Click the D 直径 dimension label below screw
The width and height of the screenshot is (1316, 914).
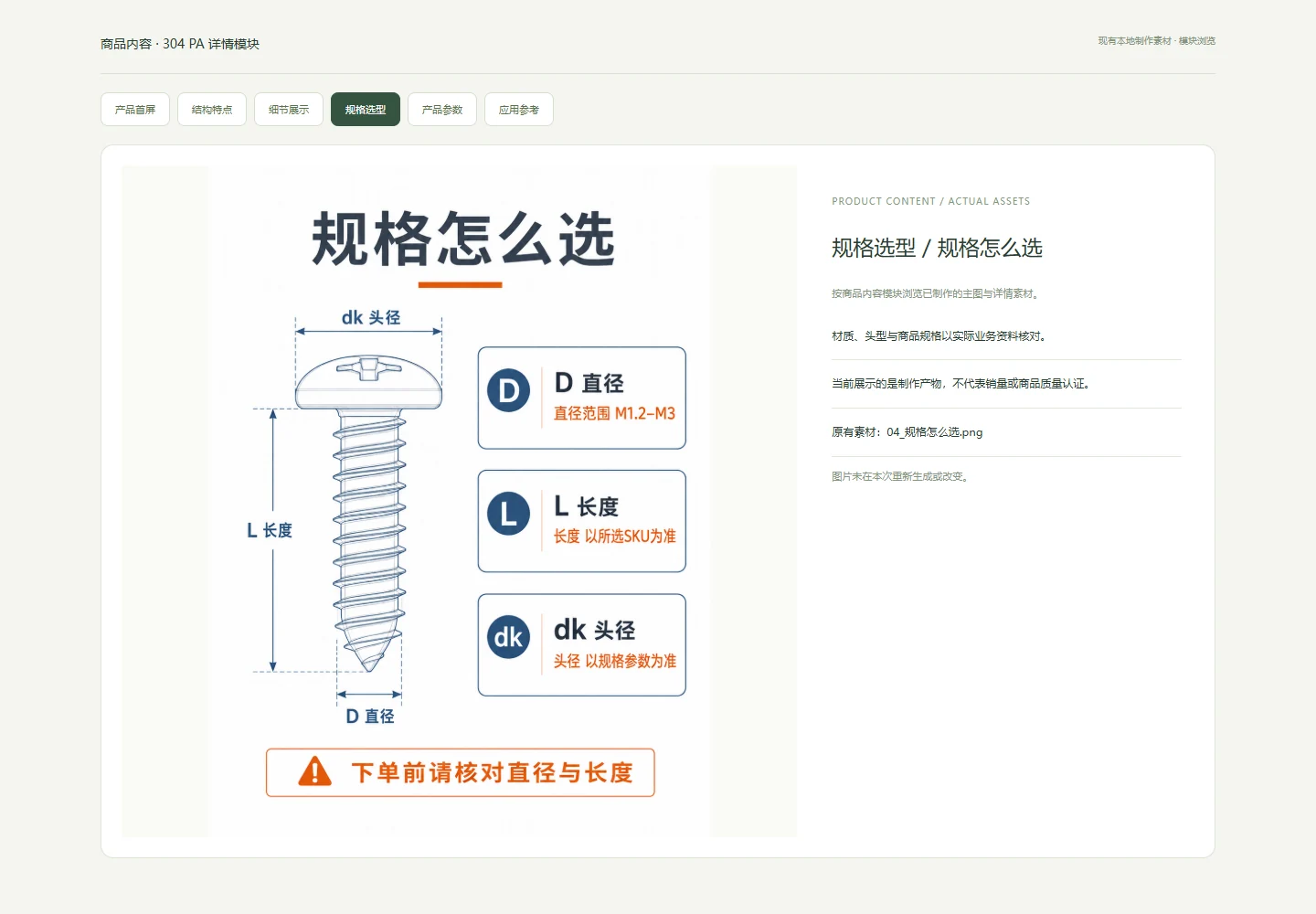(x=370, y=717)
